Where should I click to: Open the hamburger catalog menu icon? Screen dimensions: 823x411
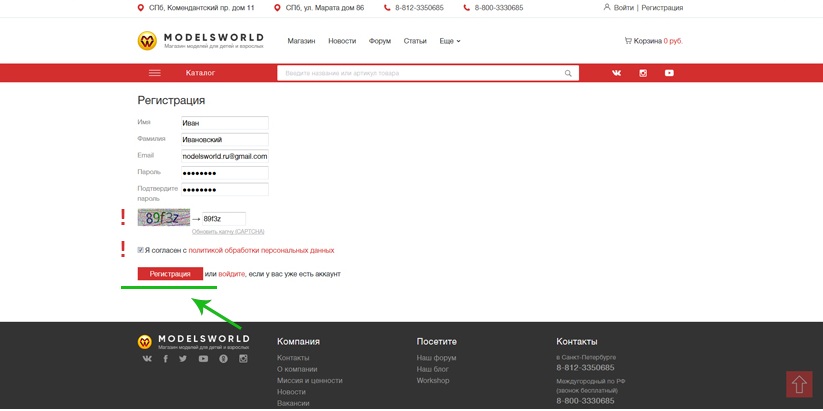(x=154, y=73)
